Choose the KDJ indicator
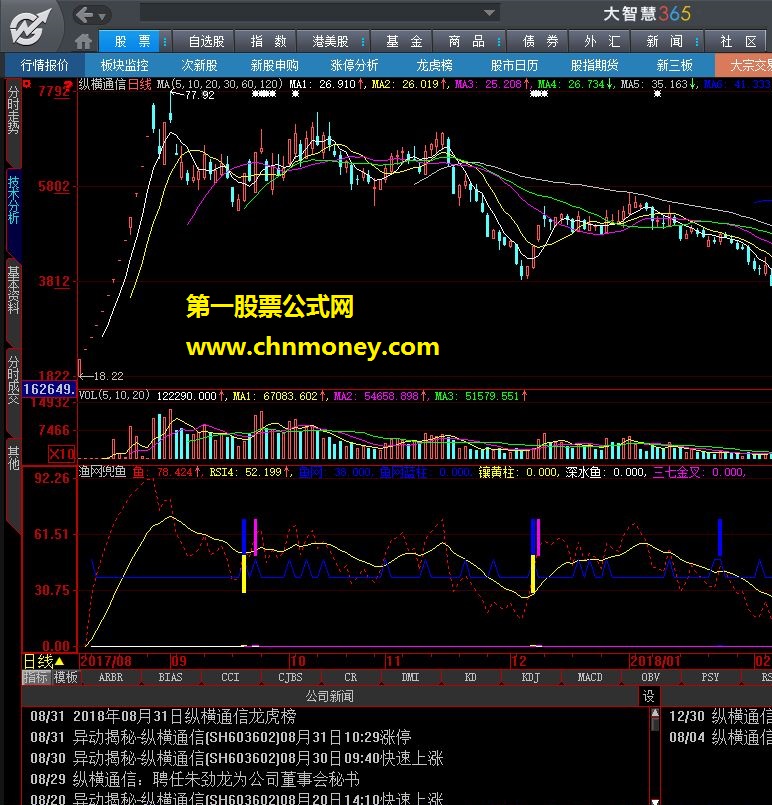This screenshot has width=772, height=805. 531,677
